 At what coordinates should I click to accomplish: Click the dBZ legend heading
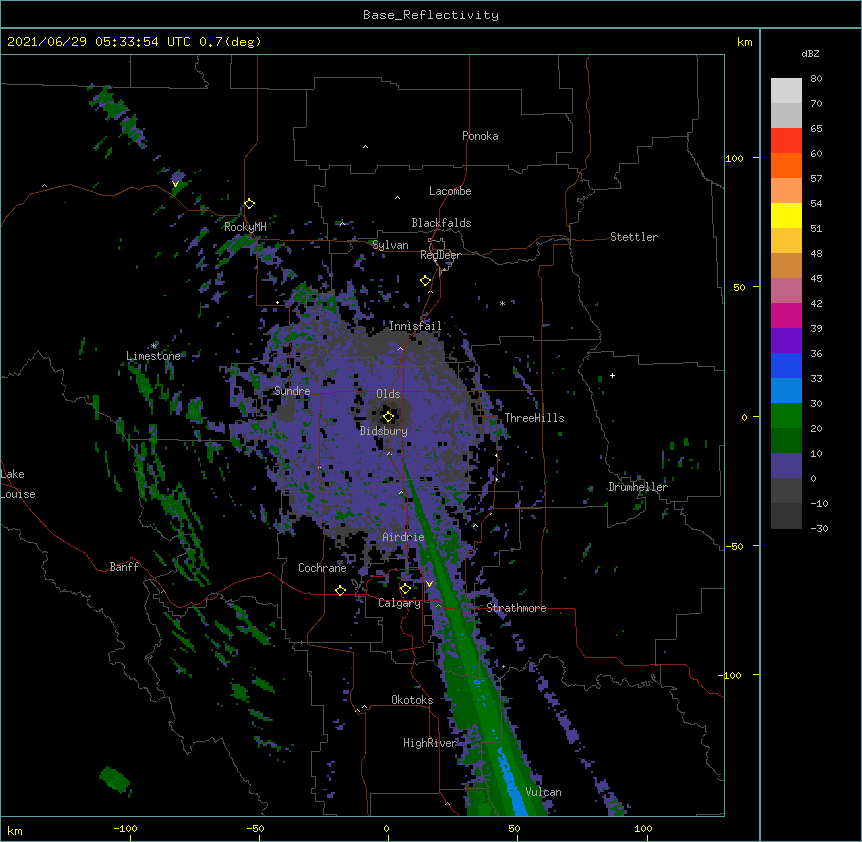click(810, 54)
